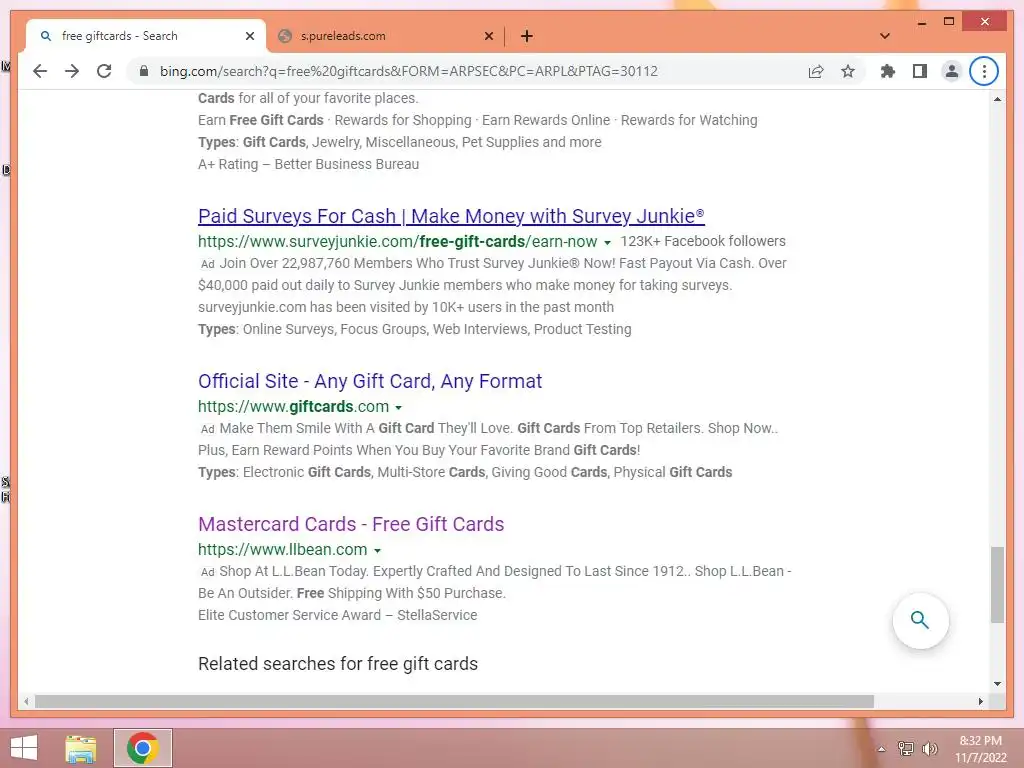
Task: Expand the llbean.com URL dropdown arrow
Action: [377, 551]
